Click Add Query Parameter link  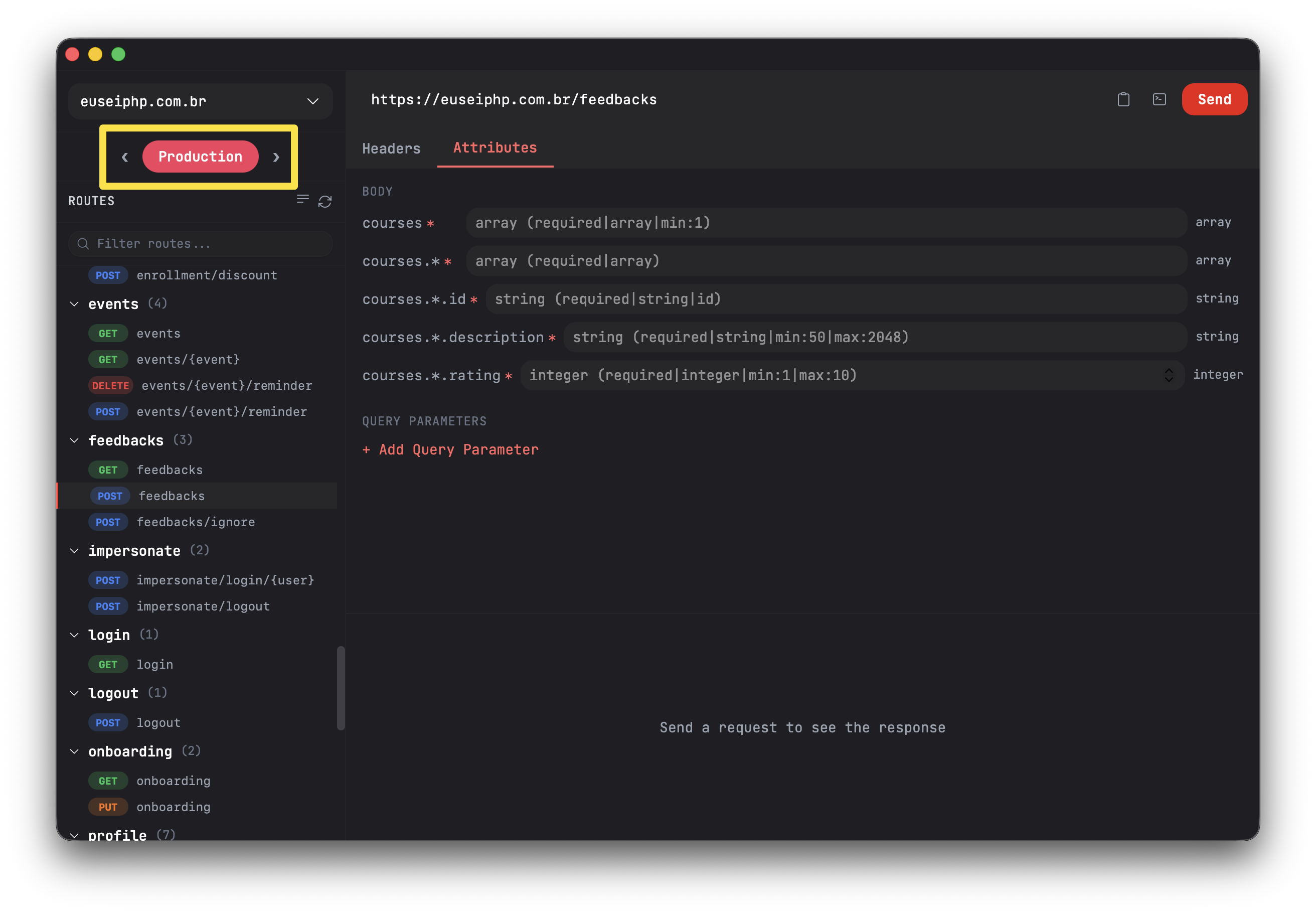point(450,450)
